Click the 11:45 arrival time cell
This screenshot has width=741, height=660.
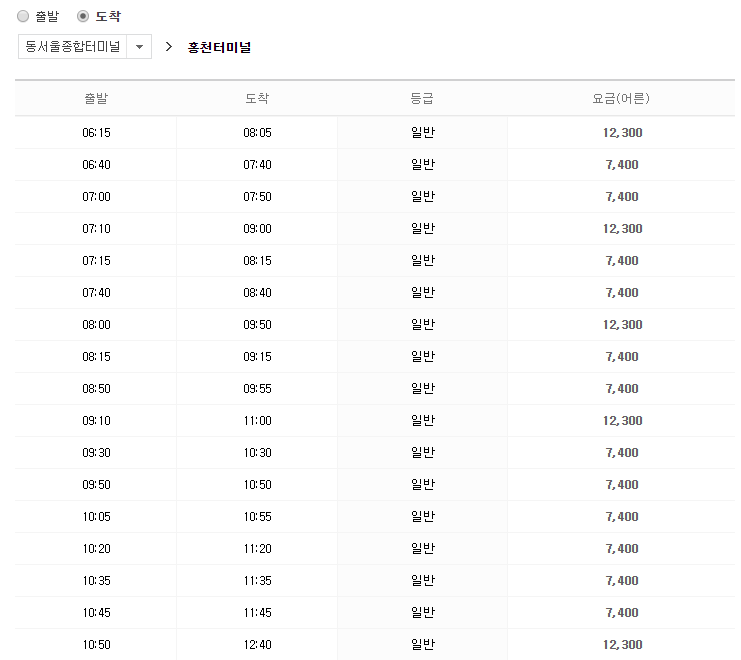pos(257,613)
